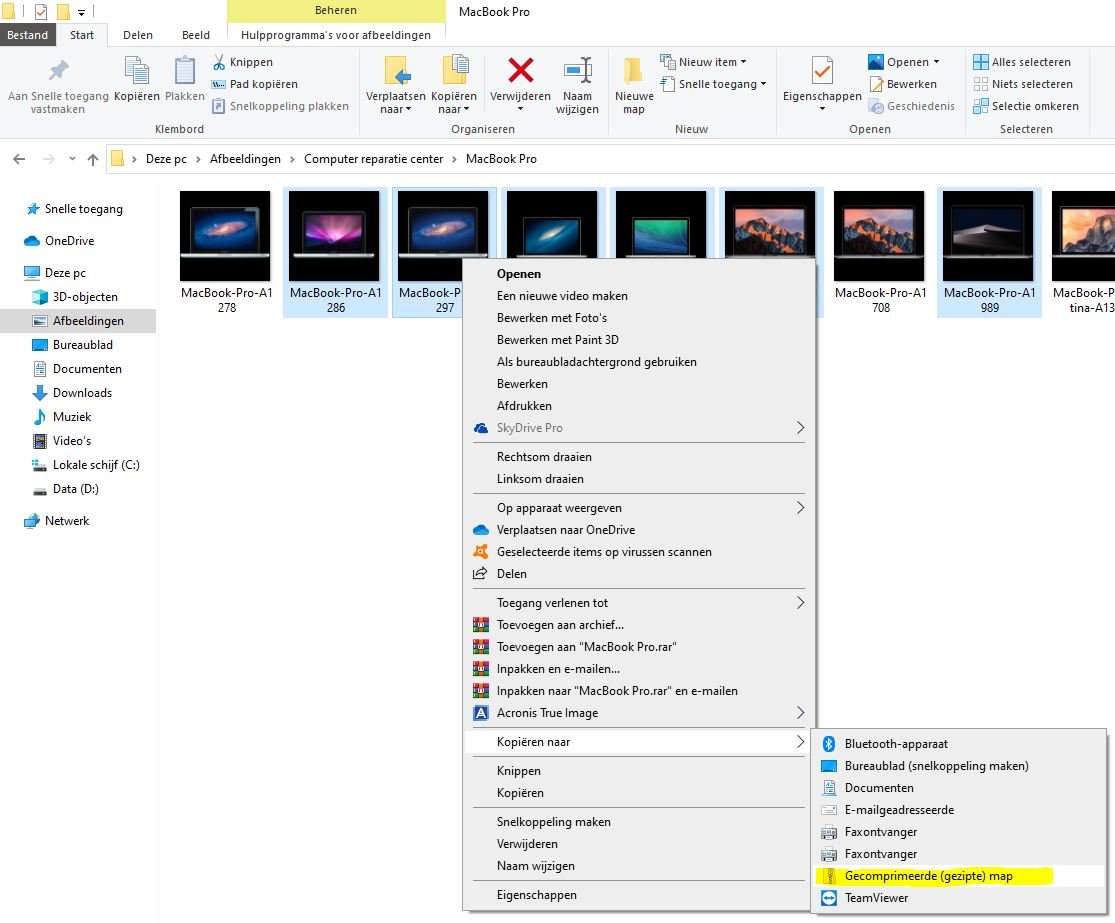Click Selectie omkeren in ribbon
Viewport: 1115px width, 923px height.
(1034, 106)
